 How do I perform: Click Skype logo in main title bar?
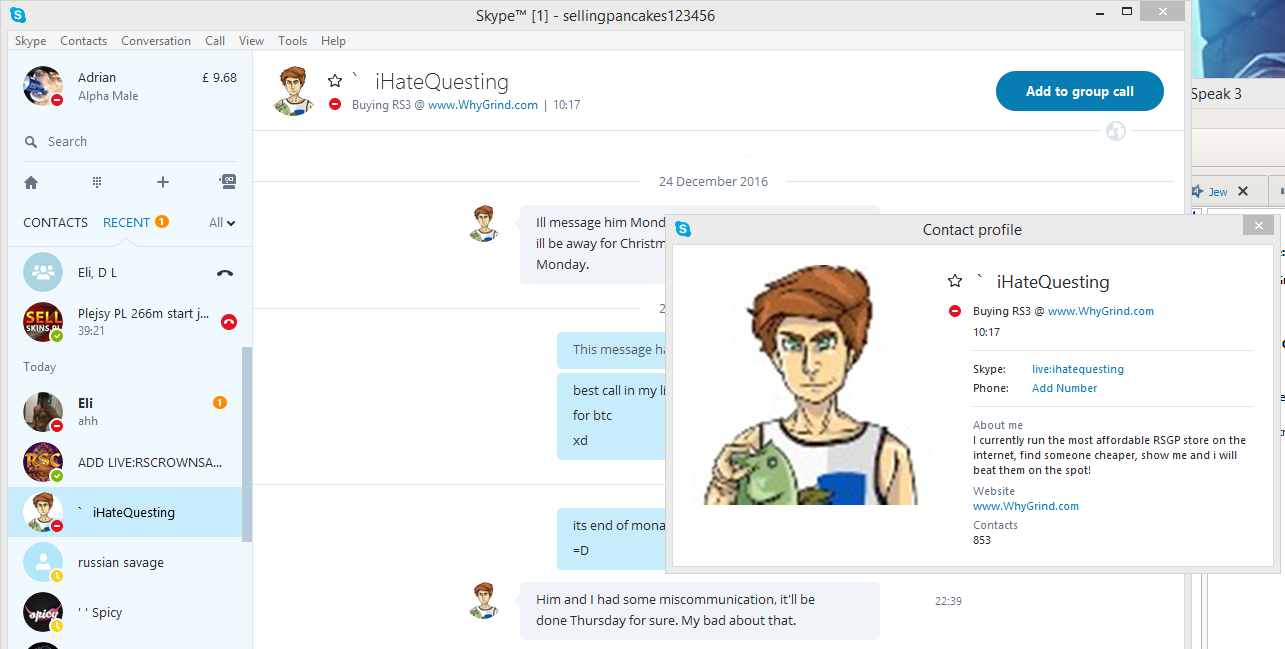point(19,15)
